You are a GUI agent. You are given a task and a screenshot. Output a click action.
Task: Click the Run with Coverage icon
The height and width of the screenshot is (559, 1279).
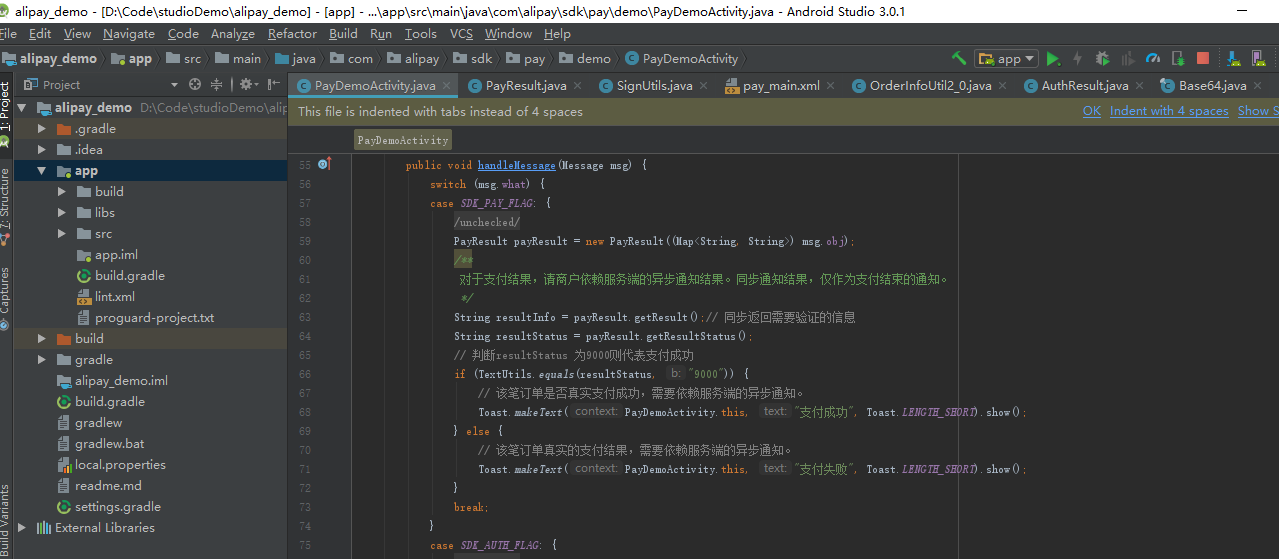tap(1128, 58)
